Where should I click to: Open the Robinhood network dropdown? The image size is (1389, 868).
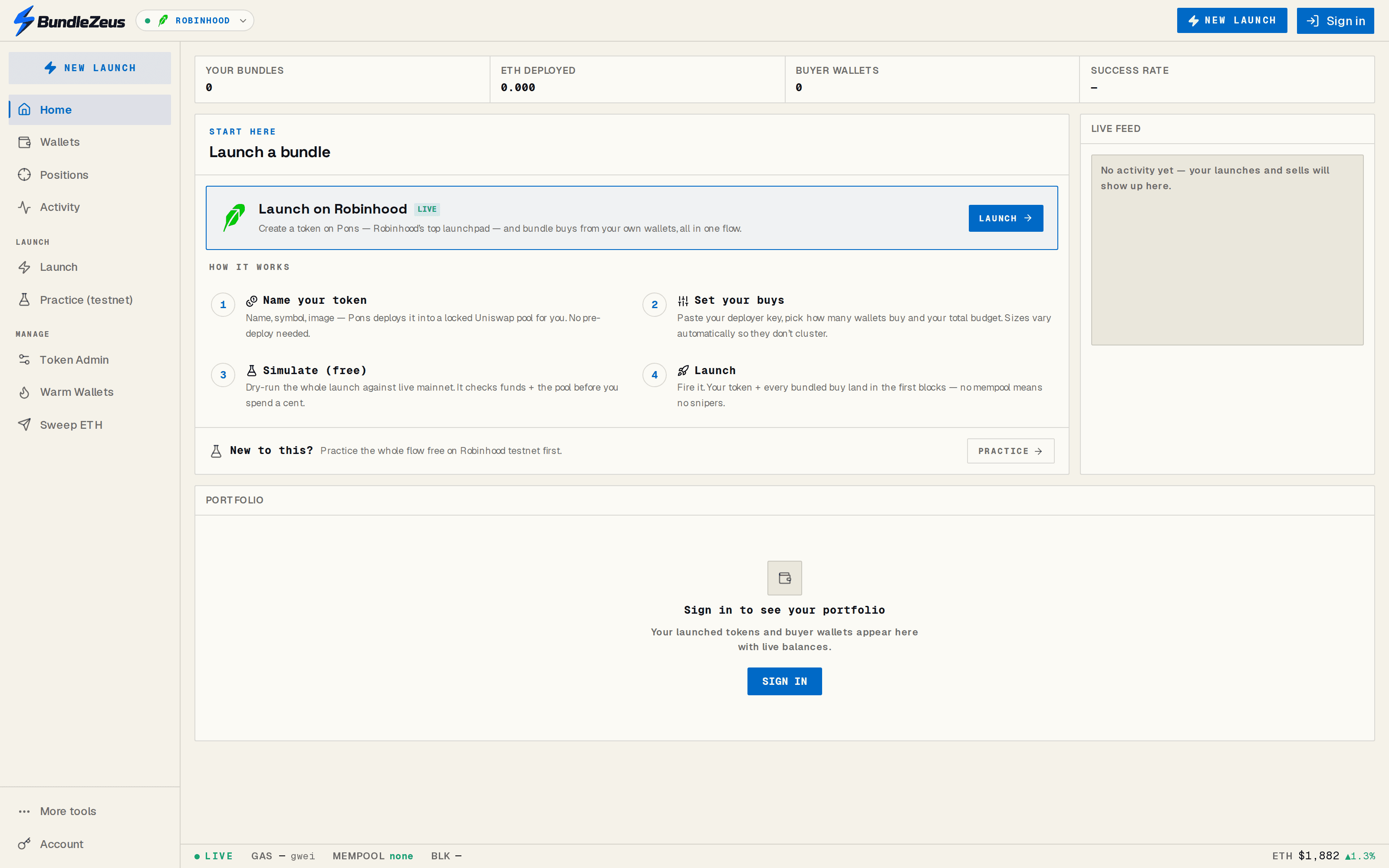[194, 21]
